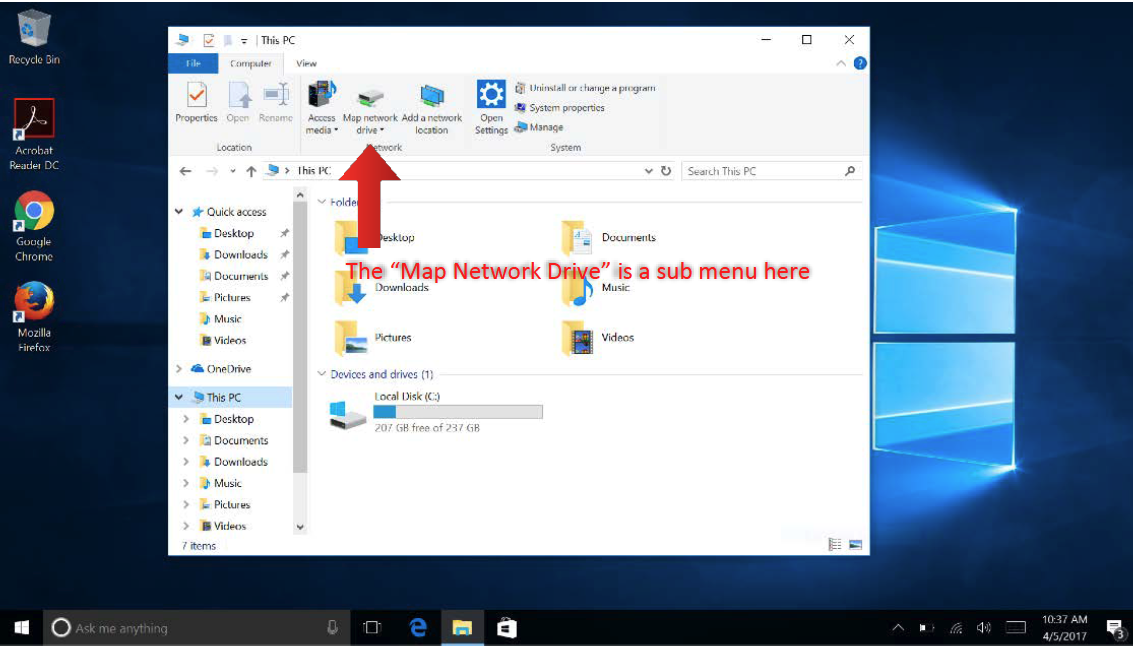
Task: Click the navigation pane scroll-up arrow
Action: (300, 195)
